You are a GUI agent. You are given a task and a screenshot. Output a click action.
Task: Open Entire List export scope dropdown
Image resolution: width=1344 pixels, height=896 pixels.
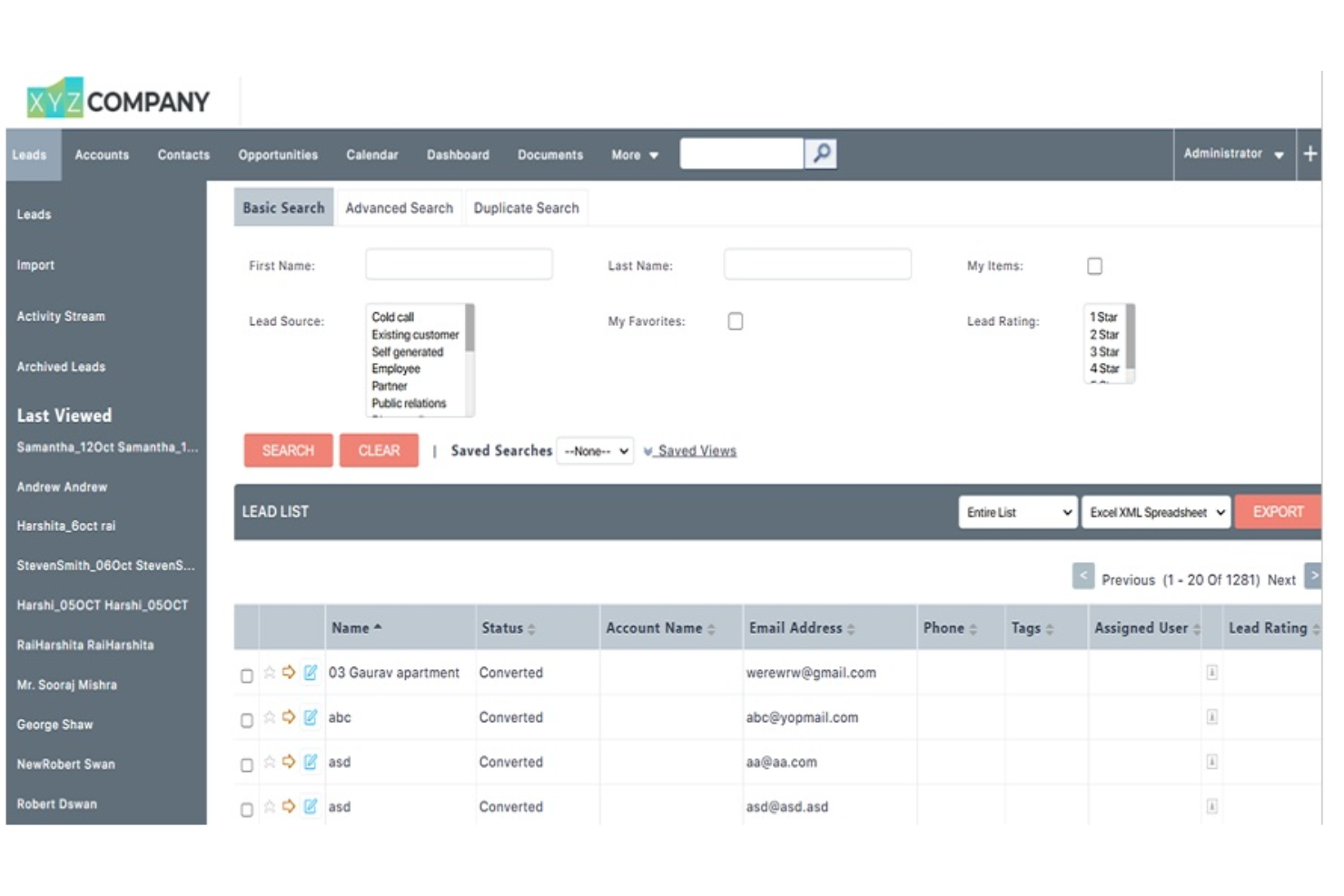[1018, 512]
